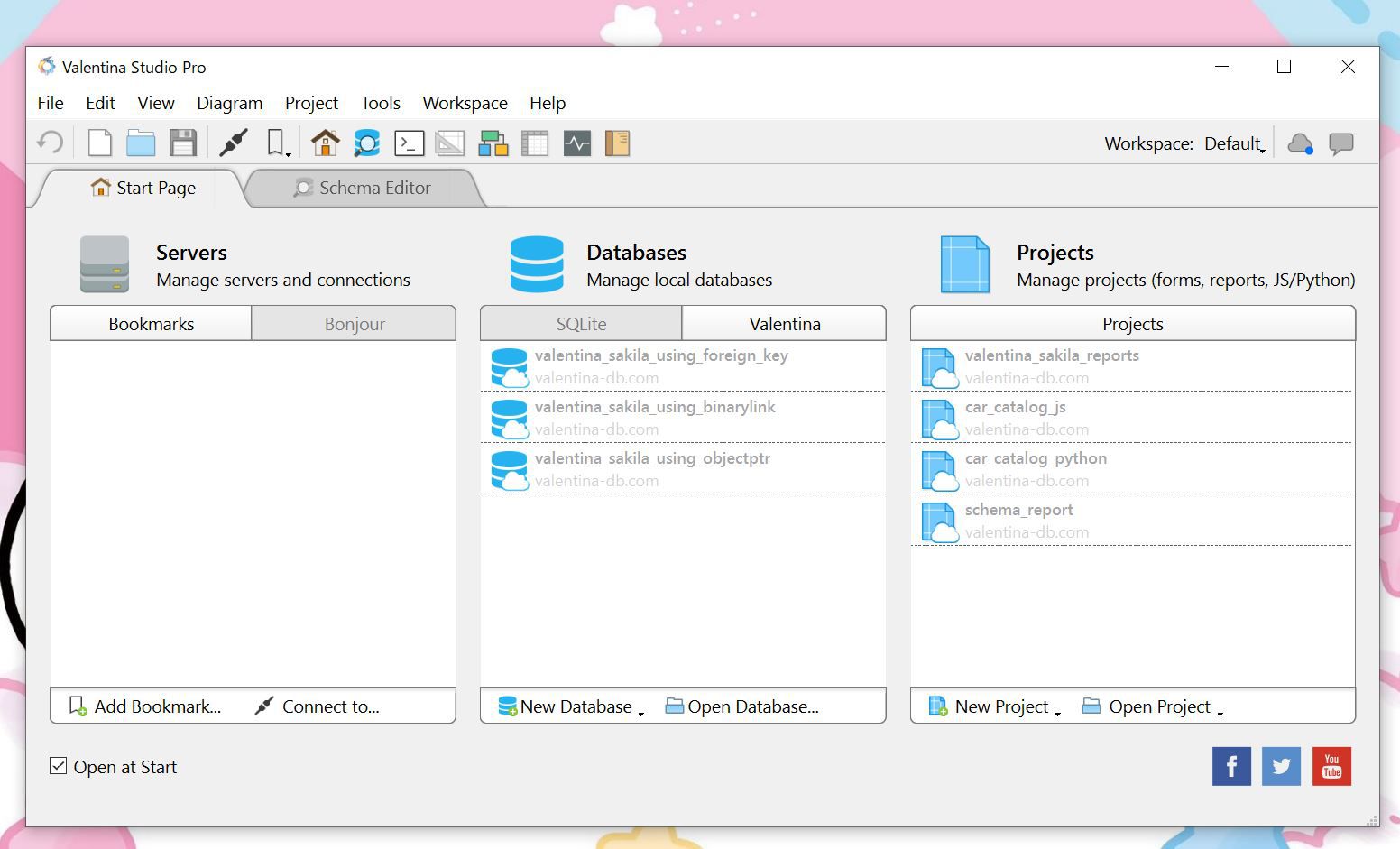Image resolution: width=1400 pixels, height=849 pixels.
Task: Click the Undo arrow icon in toolbar
Action: click(50, 143)
